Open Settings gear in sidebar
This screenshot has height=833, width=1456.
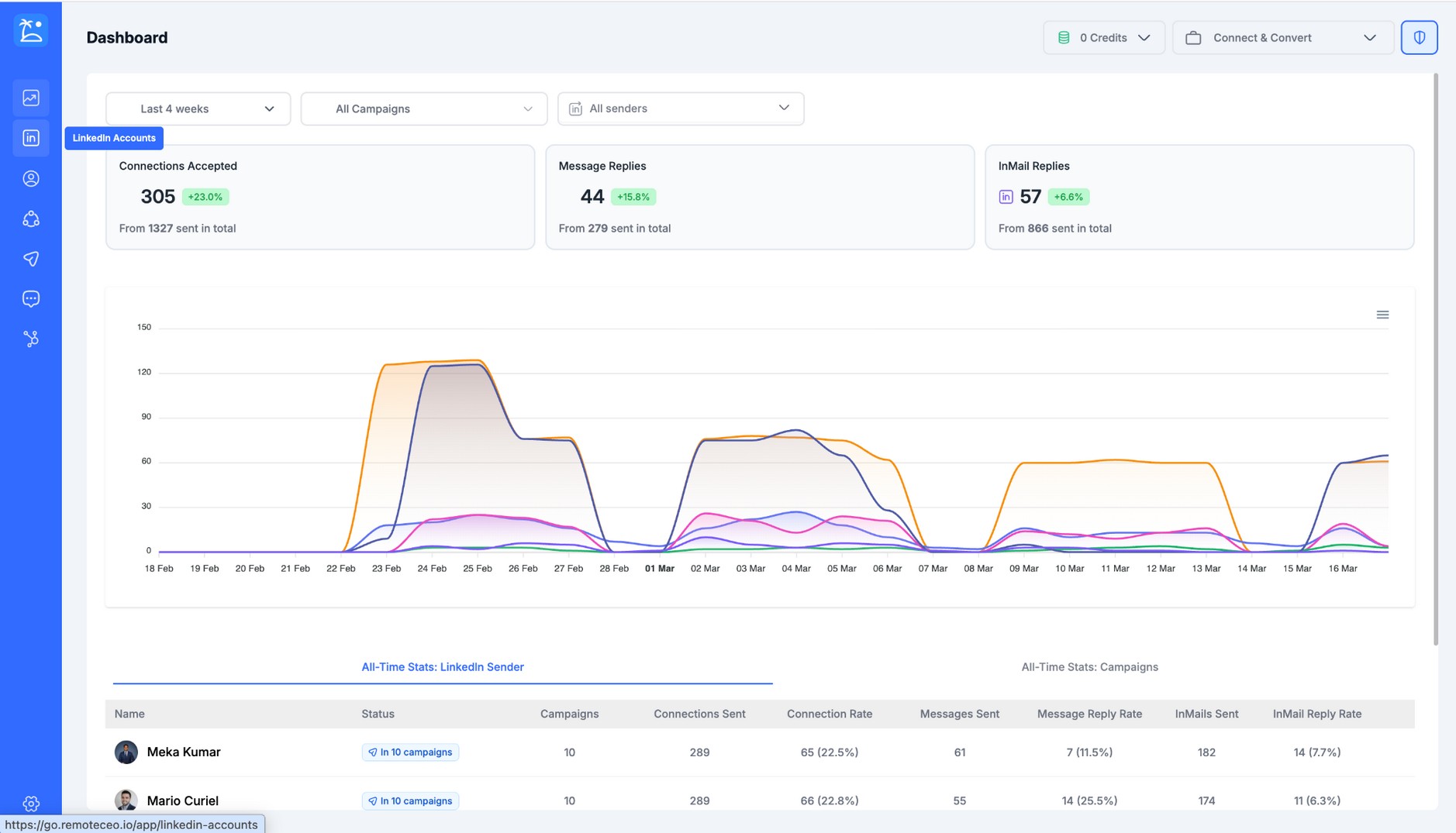pos(31,804)
